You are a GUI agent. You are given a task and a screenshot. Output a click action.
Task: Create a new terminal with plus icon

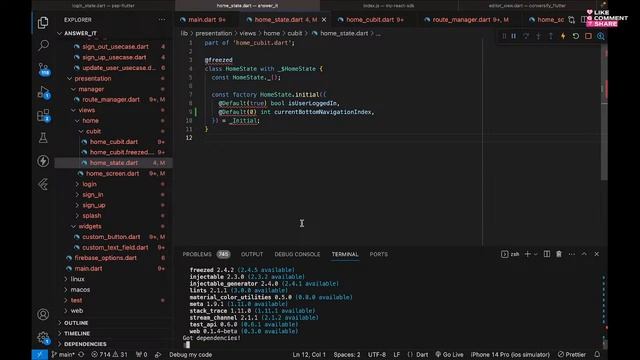527,254
